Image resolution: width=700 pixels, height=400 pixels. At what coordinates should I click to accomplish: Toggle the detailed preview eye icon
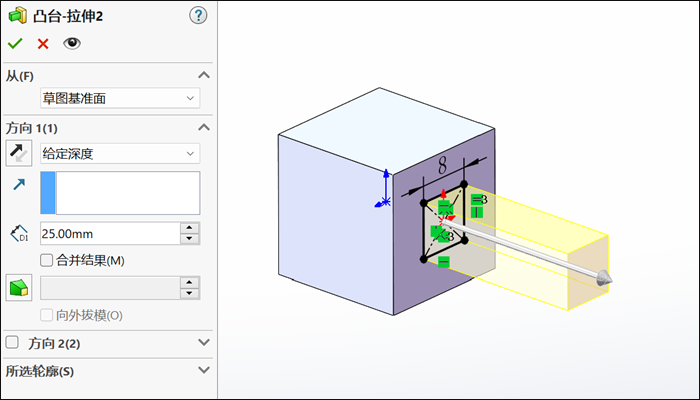coord(72,43)
